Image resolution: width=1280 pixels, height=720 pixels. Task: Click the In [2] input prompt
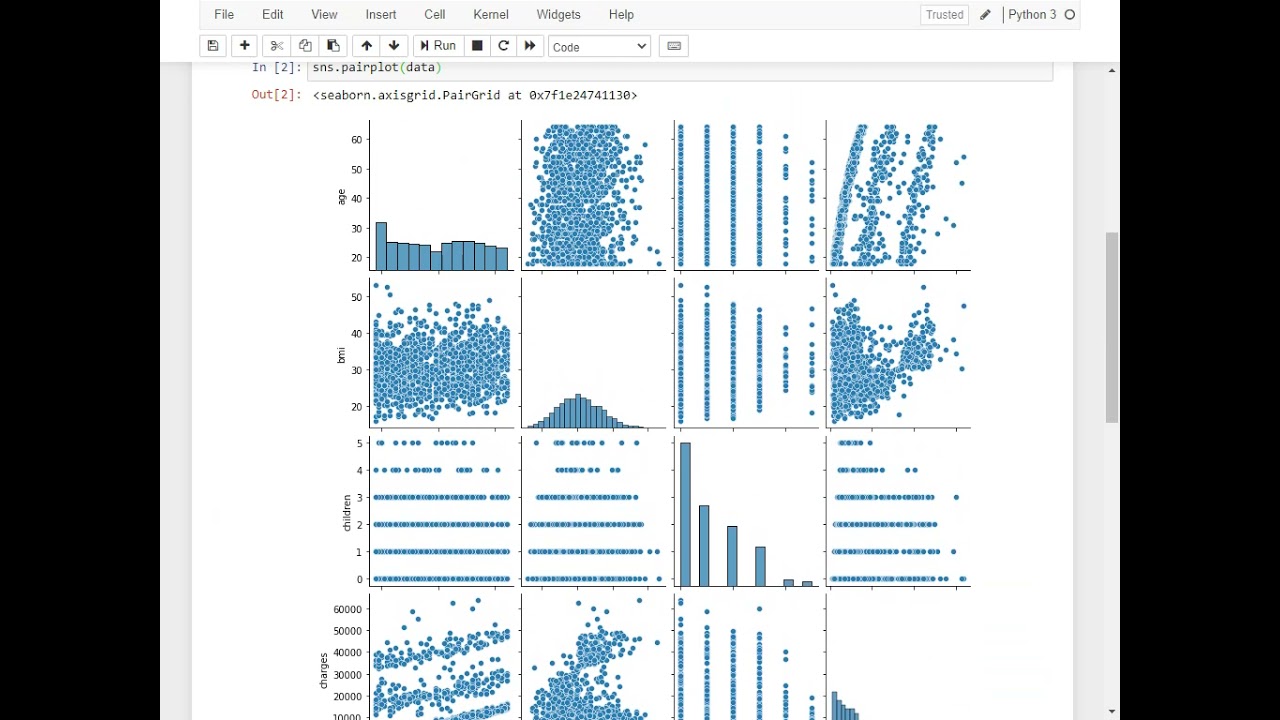pos(276,67)
